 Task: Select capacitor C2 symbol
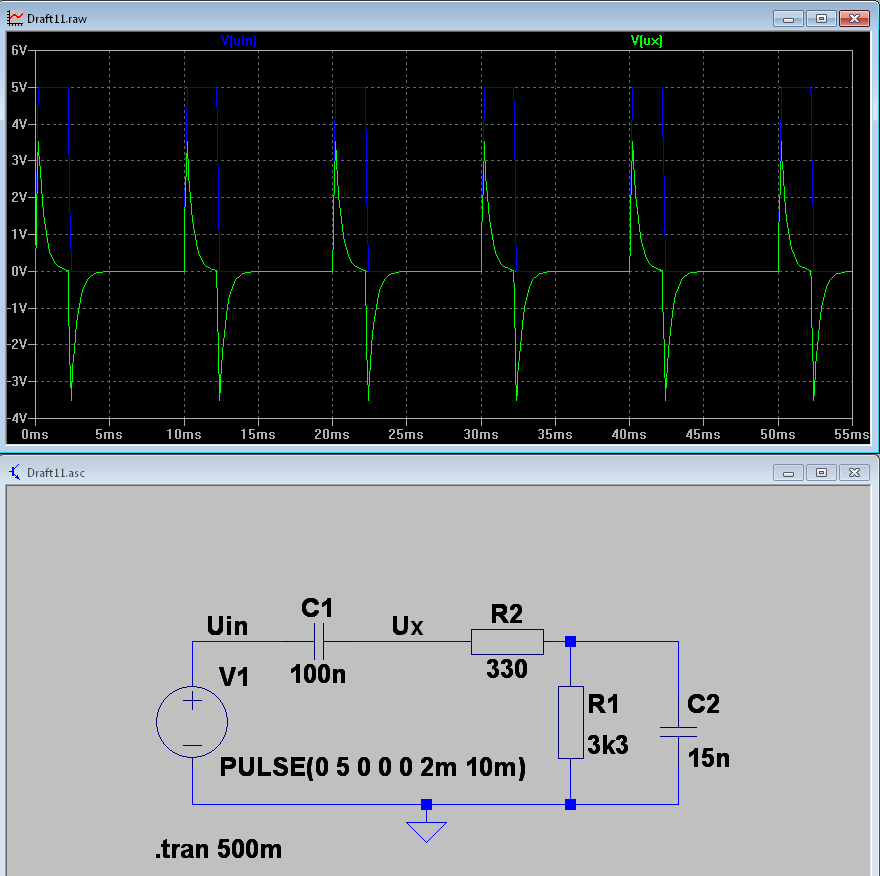(679, 732)
